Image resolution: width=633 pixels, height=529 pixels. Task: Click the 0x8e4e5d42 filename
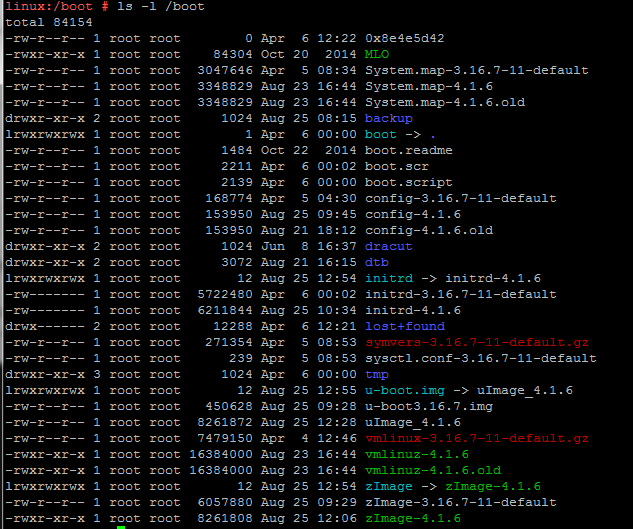coord(405,38)
